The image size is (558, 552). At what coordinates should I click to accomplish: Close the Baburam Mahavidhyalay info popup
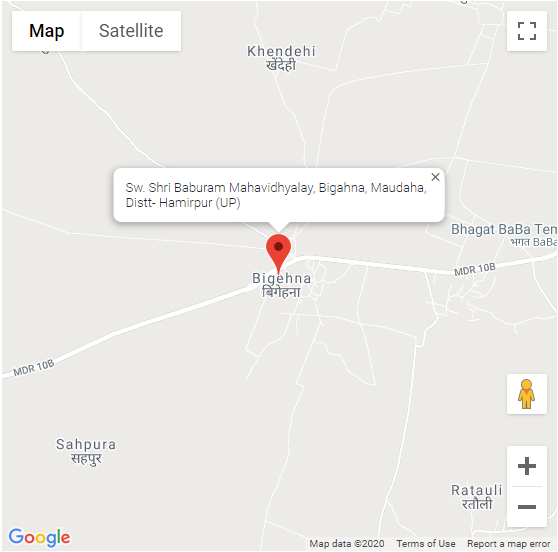(435, 177)
